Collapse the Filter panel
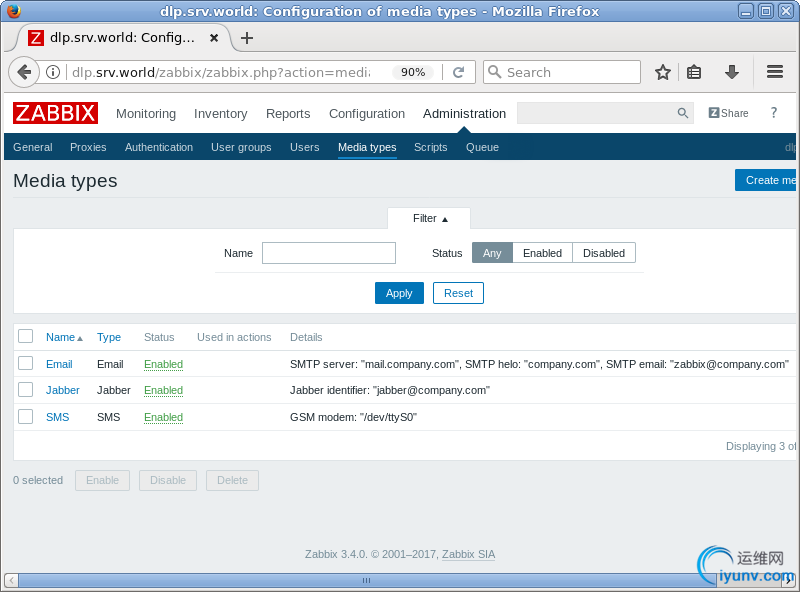800x592 pixels. pyautogui.click(x=429, y=218)
